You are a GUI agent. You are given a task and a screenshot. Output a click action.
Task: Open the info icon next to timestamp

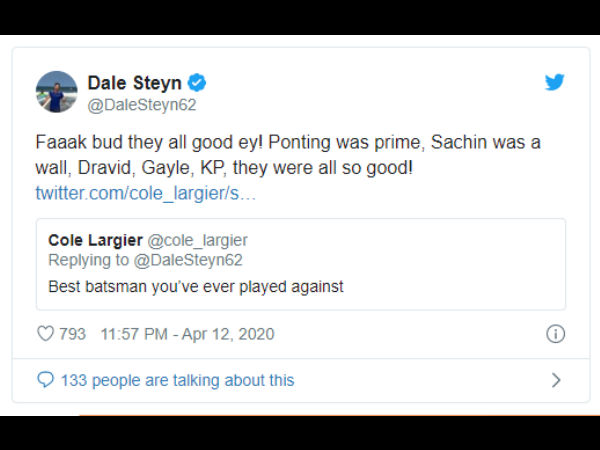556,334
